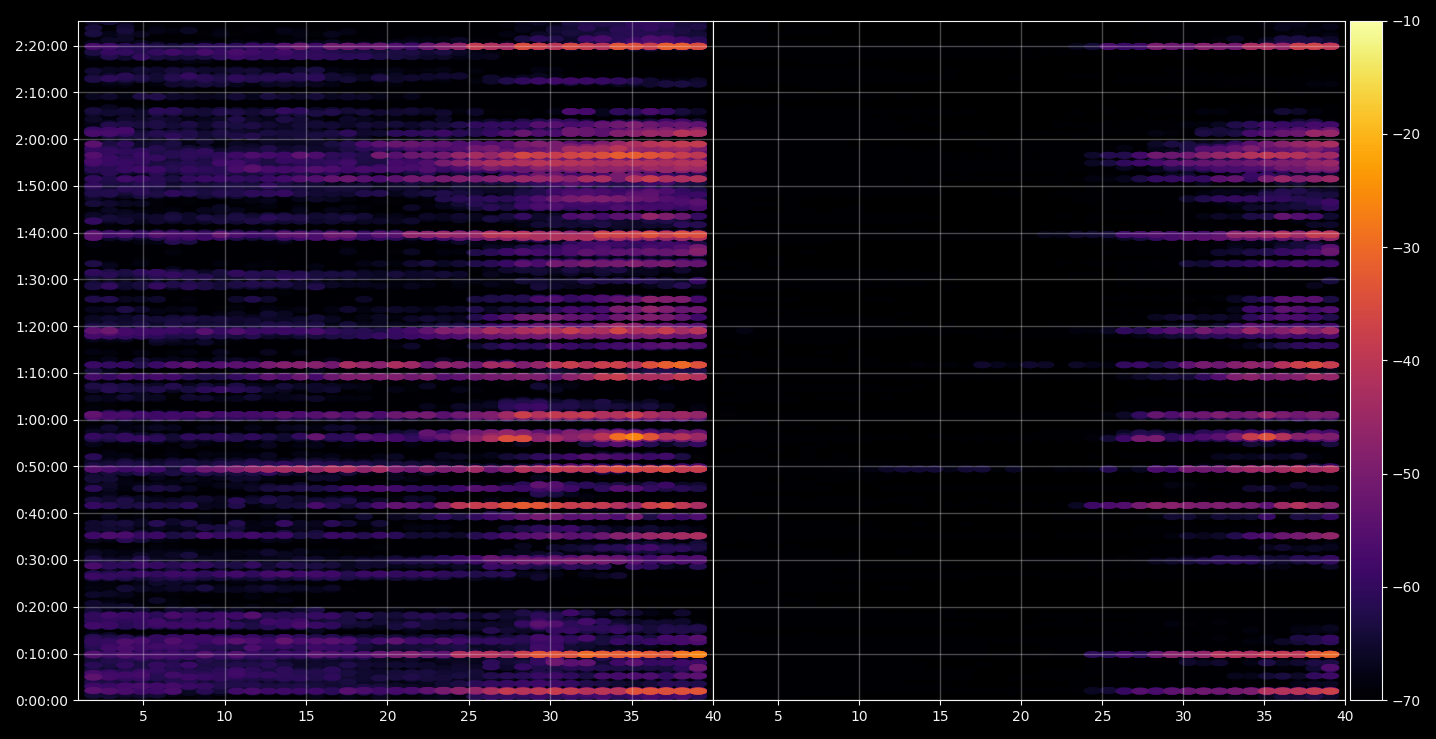Click x-axis tick 5 under the right heatmap

[777, 716]
